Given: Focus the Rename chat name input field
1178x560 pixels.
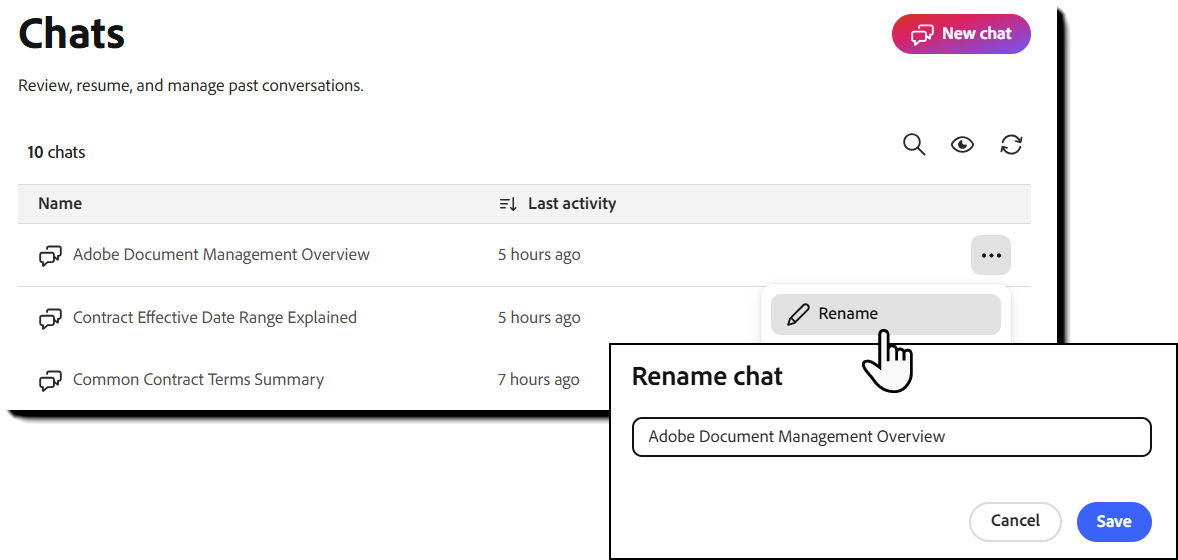Looking at the screenshot, I should pos(892,437).
